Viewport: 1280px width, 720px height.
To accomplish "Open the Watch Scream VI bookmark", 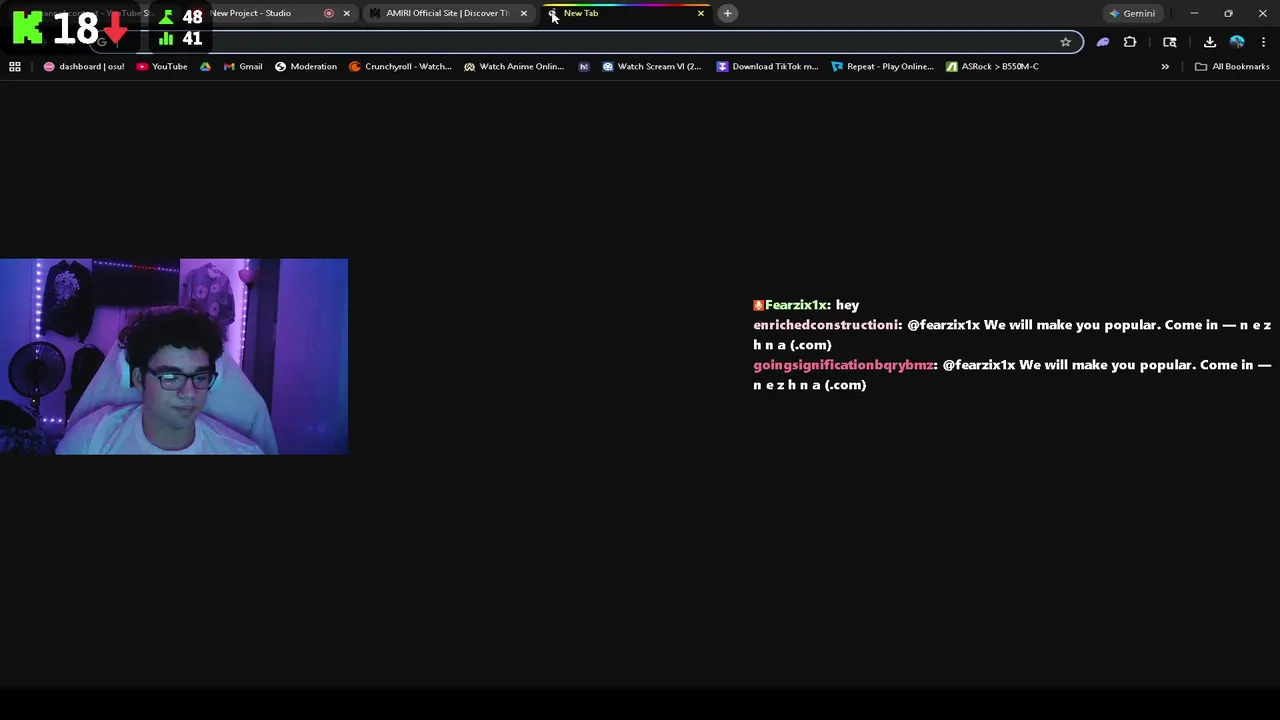I will tap(652, 66).
